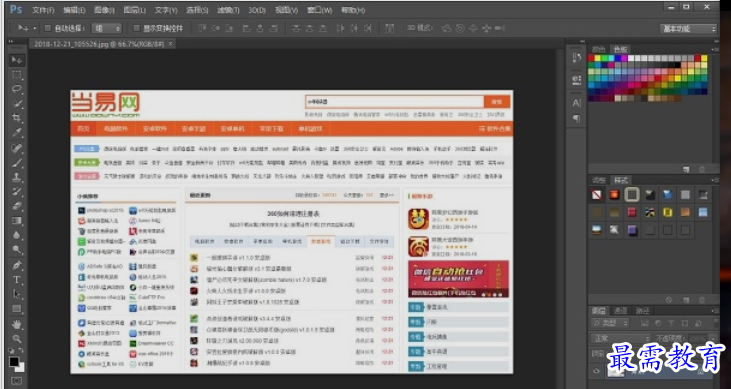The height and width of the screenshot is (389, 731).
Task: Click the type layer filter icon
Action: (671, 323)
